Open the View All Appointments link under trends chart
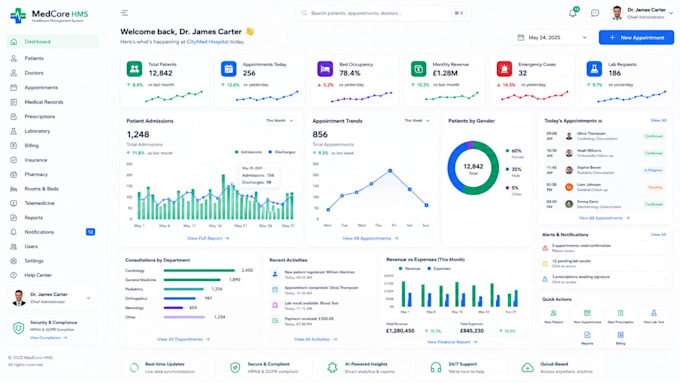Image resolution: width=680 pixels, height=383 pixels. 370,238
